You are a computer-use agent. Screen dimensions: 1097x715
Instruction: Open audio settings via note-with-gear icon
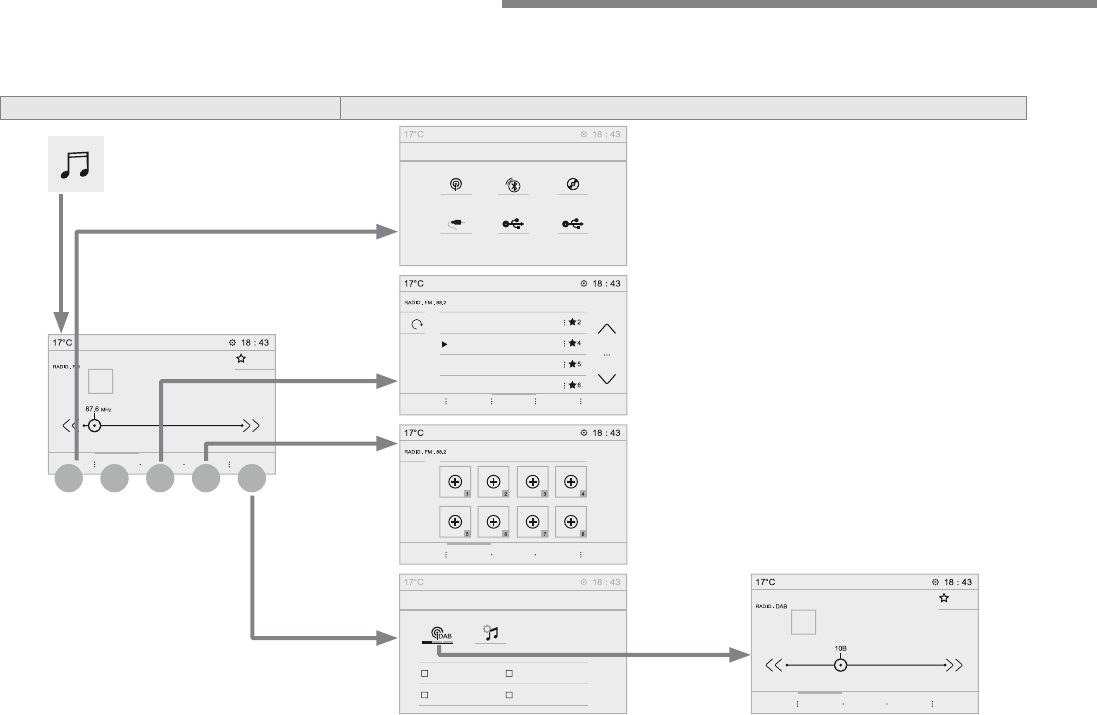[491, 632]
